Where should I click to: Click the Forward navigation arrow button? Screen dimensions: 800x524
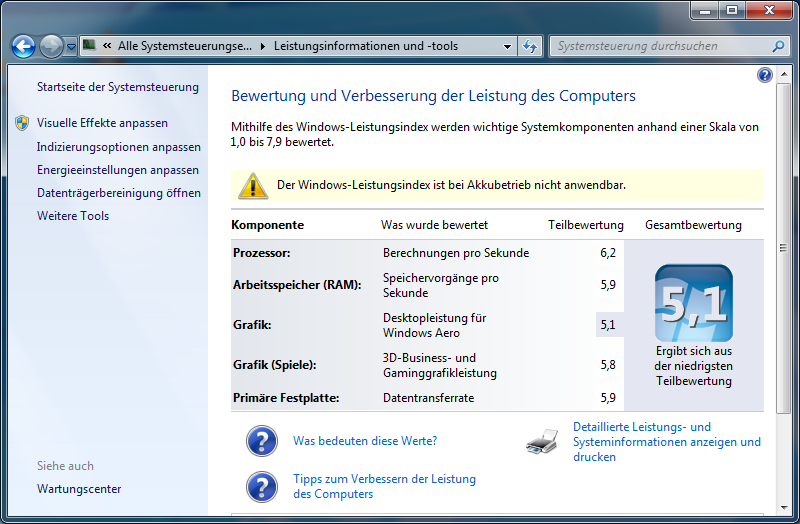coord(51,46)
